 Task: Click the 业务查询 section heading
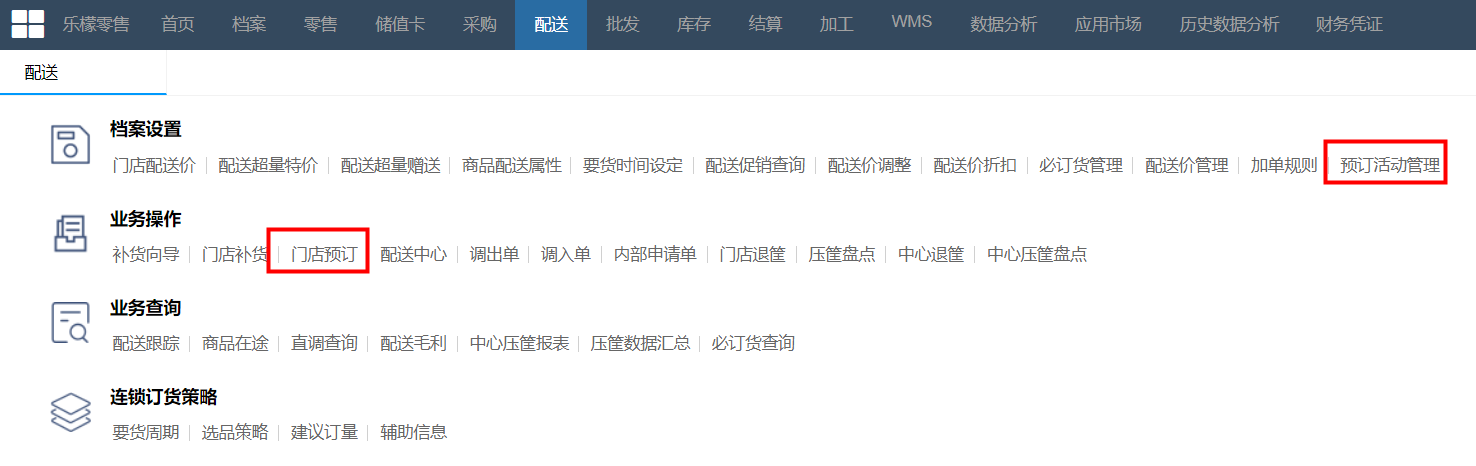coord(146,308)
